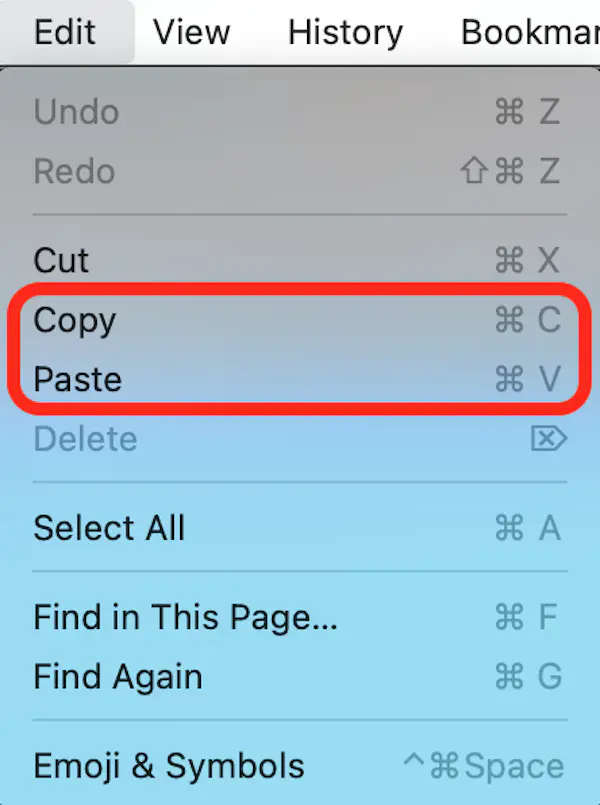Click the Redo command
The width and height of the screenshot is (600, 805).
click(73, 172)
